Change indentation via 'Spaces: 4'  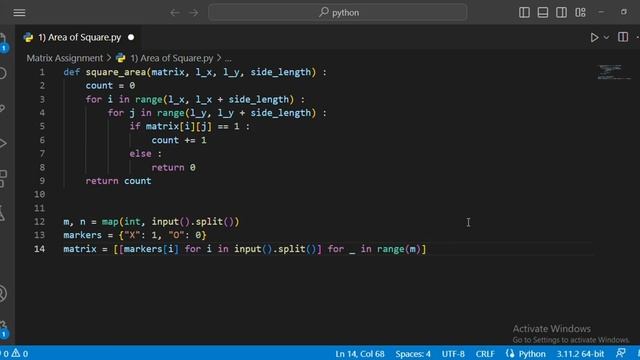(413, 353)
